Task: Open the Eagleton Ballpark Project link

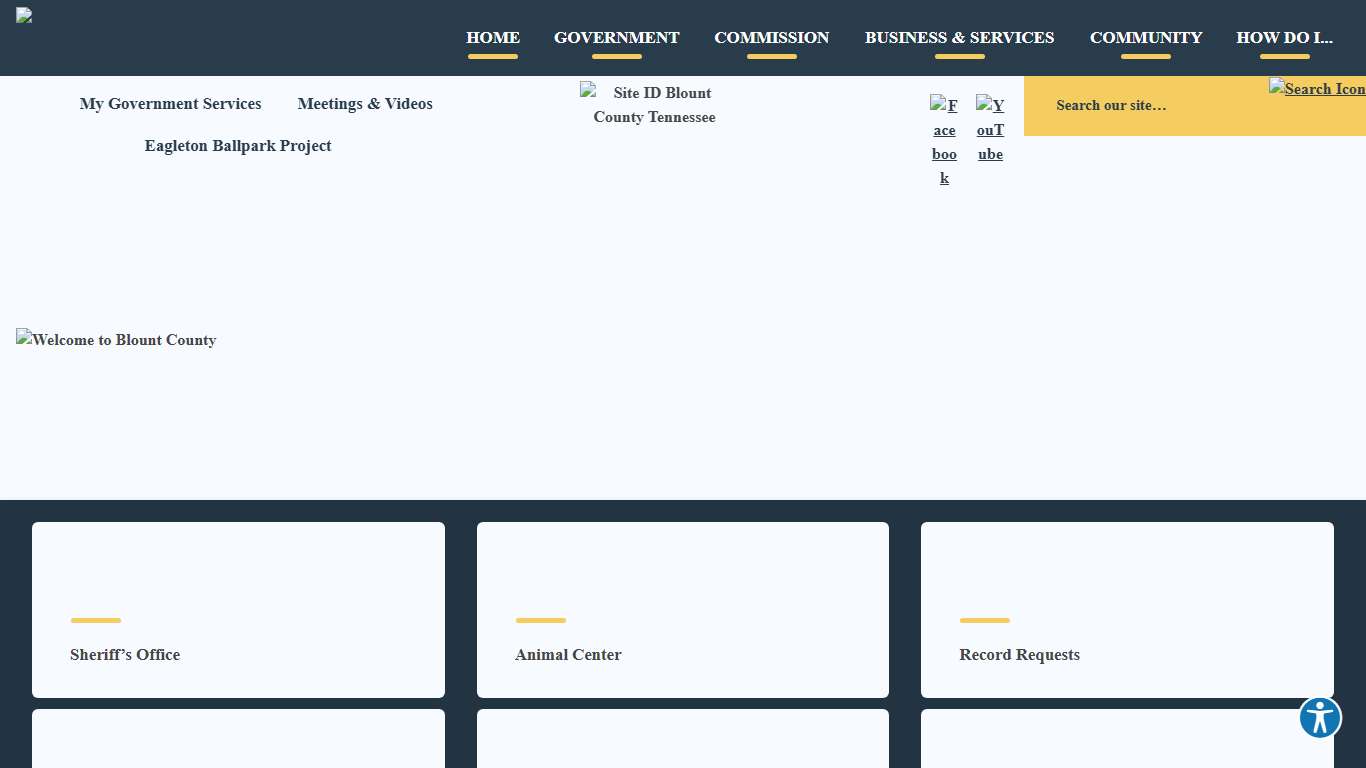Action: [x=238, y=146]
